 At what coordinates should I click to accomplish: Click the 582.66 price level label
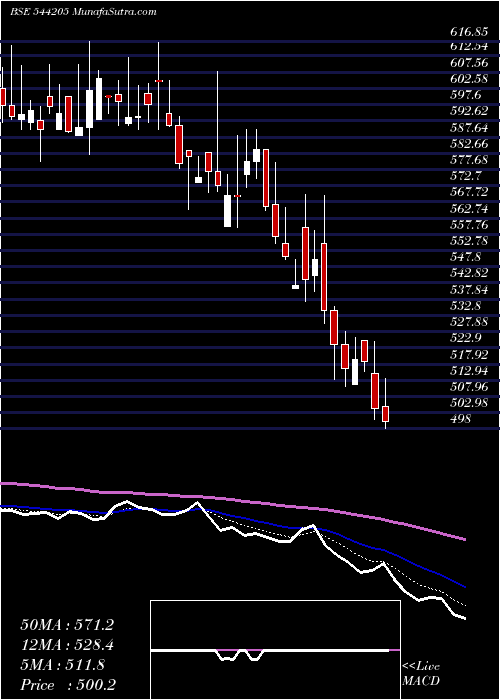point(467,144)
